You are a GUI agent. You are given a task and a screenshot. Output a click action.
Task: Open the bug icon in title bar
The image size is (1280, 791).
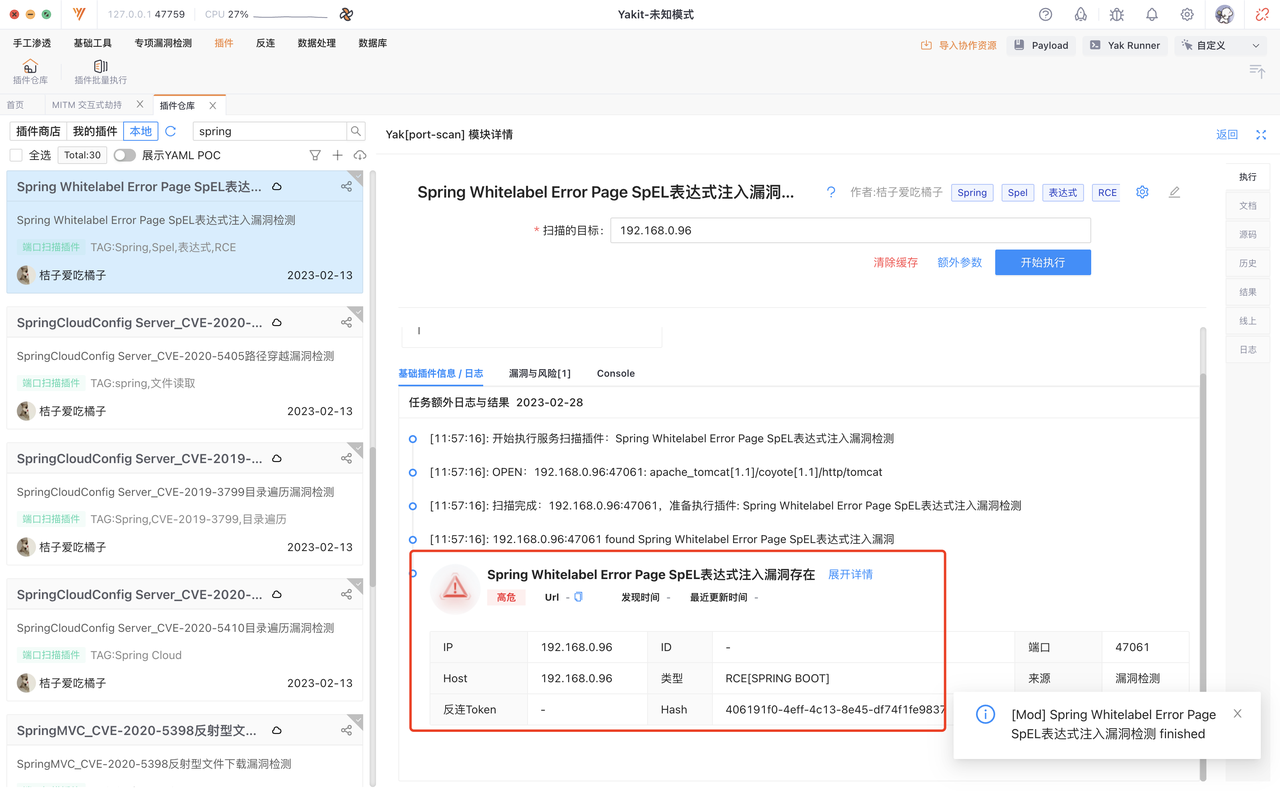pyautogui.click(x=1116, y=15)
